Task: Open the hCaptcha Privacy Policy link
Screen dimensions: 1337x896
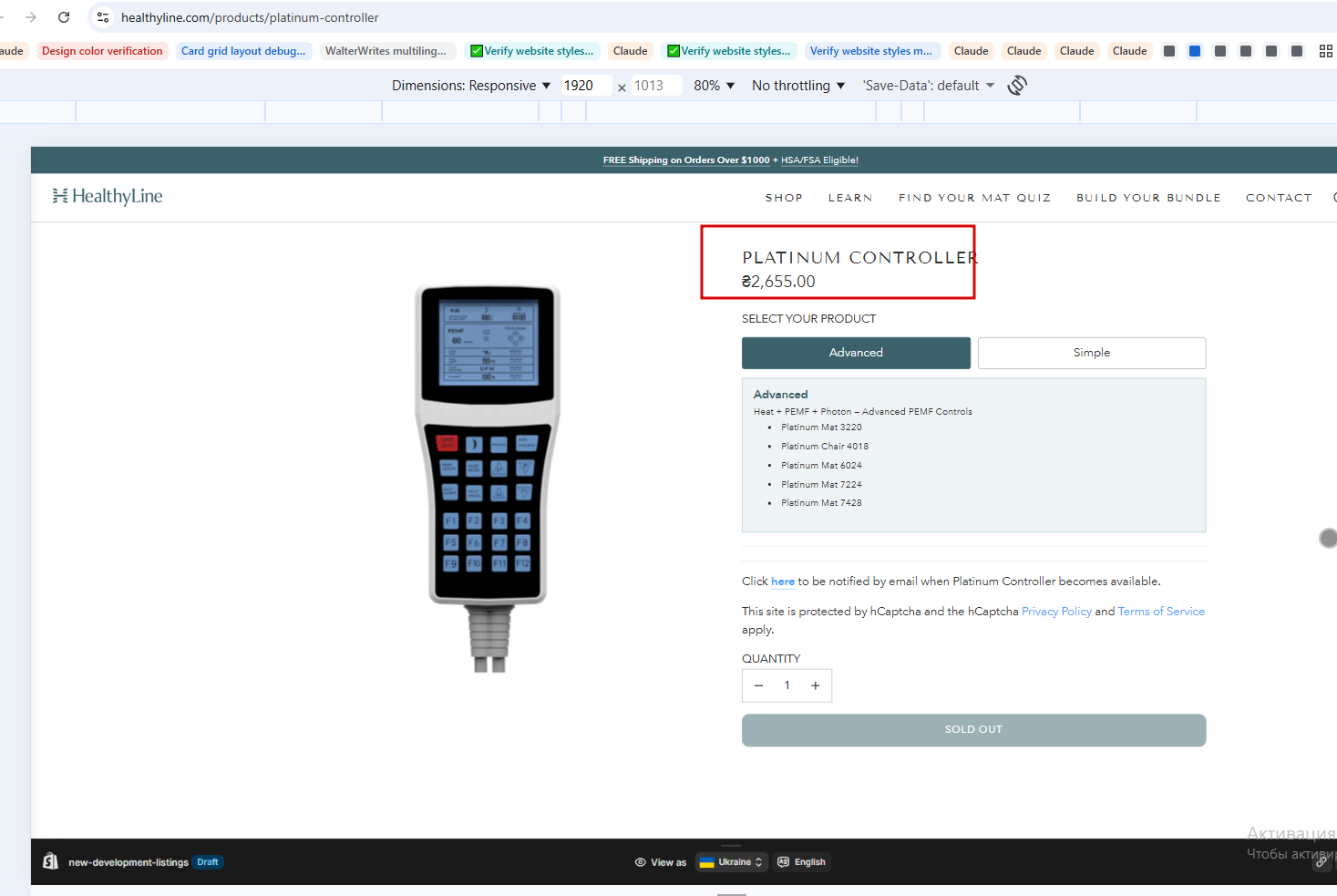Action: tap(1056, 612)
